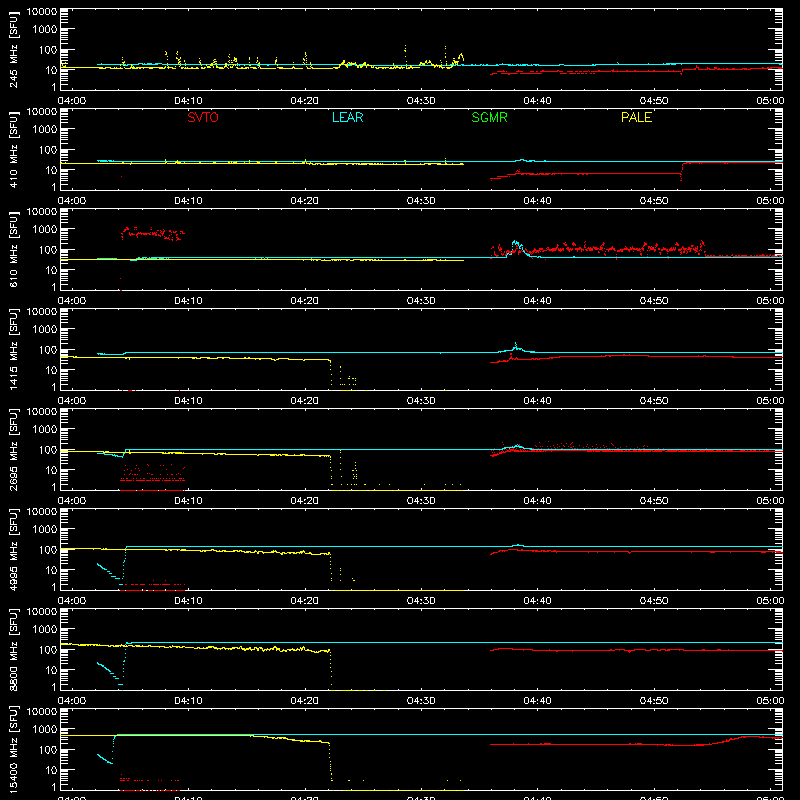This screenshot has height=800, width=800.
Task: Click the 100 label on the 2695 MHz axis
Action: point(48,450)
